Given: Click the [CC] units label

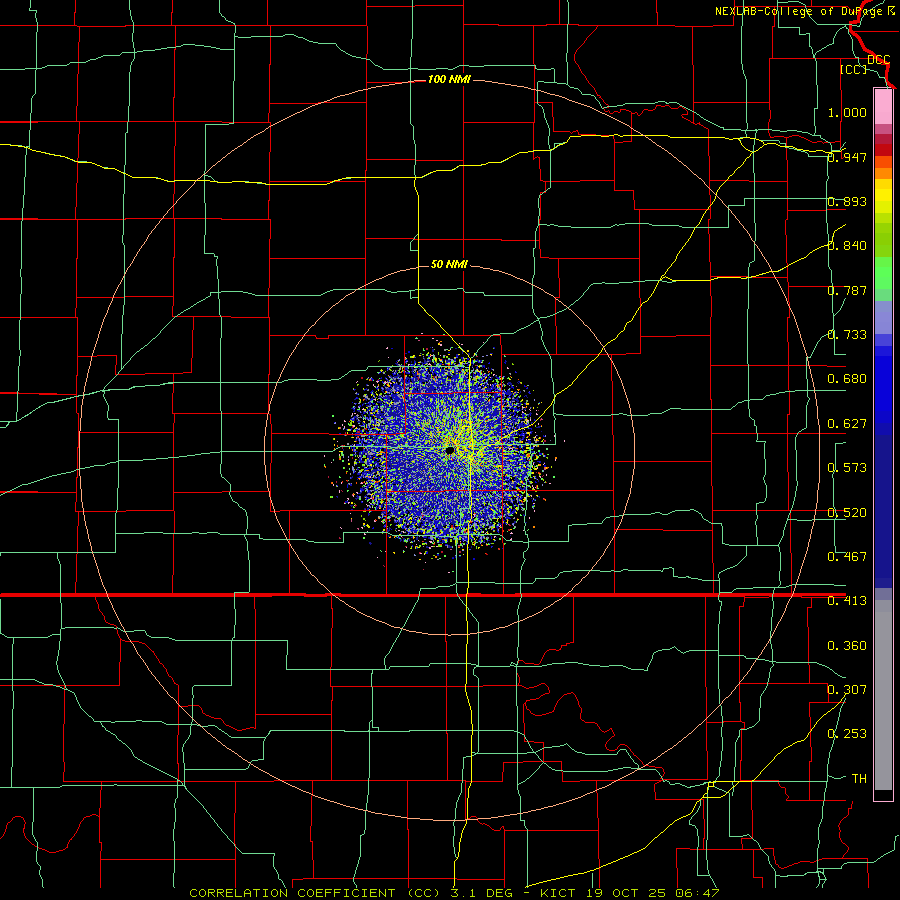Looking at the screenshot, I should [x=854, y=69].
